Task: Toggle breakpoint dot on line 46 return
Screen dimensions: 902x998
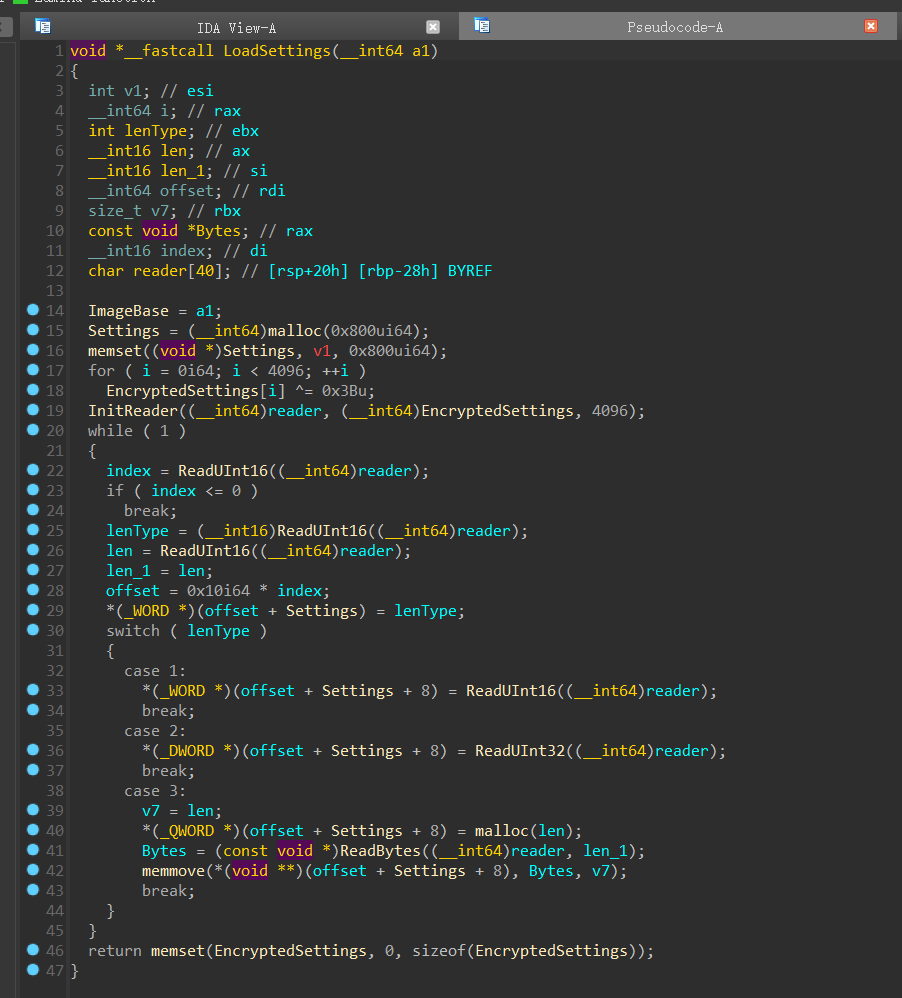Action: pos(32,951)
